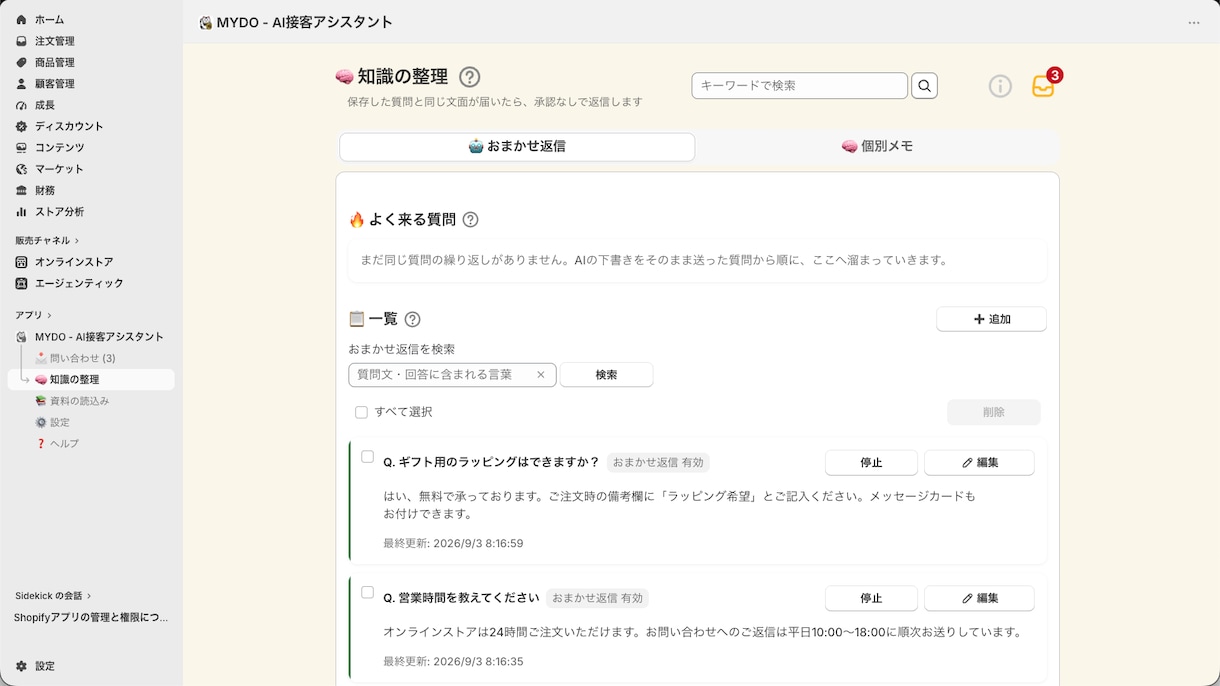Check the ギフト用のラッピング question checkbox

[367, 457]
